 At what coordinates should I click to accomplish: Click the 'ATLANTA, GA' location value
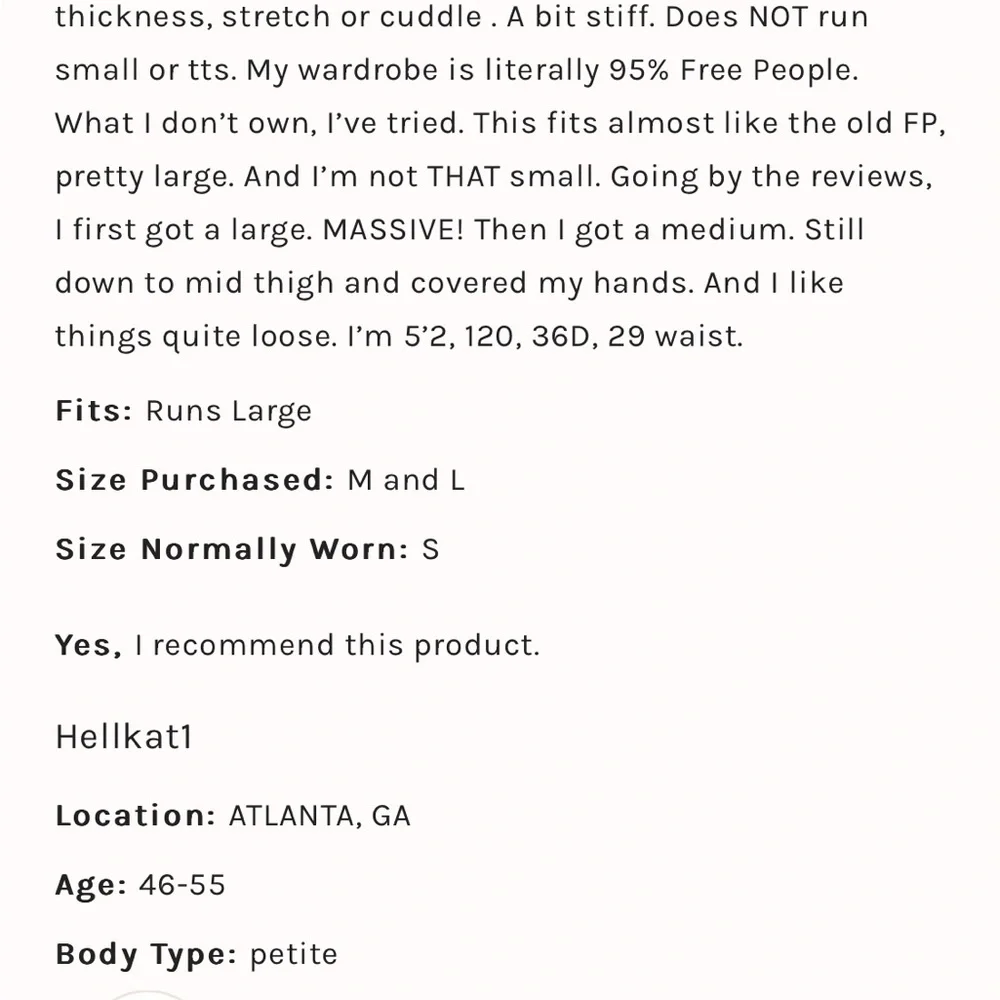tap(320, 816)
